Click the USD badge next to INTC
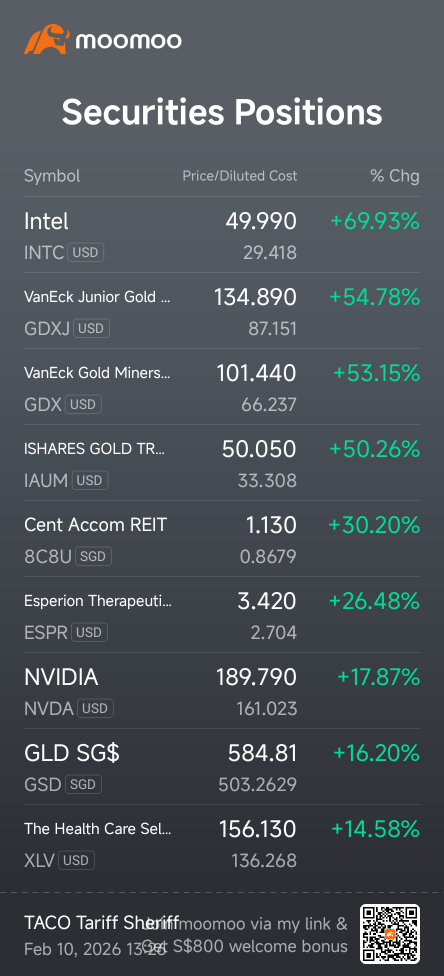444x976 pixels. click(x=86, y=253)
